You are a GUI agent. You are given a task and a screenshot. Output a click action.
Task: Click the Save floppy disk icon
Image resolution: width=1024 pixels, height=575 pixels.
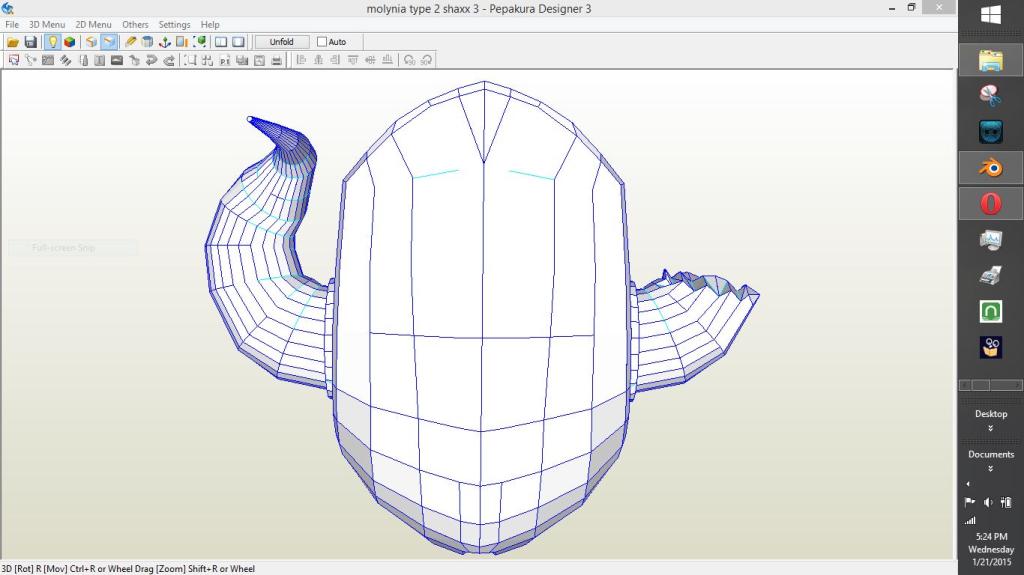30,42
